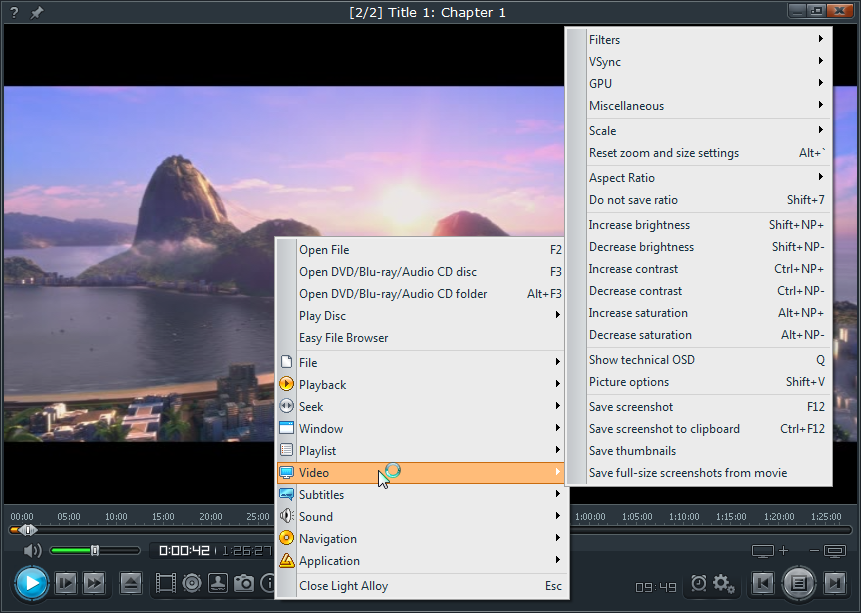Select Decrease brightness

pos(699,247)
